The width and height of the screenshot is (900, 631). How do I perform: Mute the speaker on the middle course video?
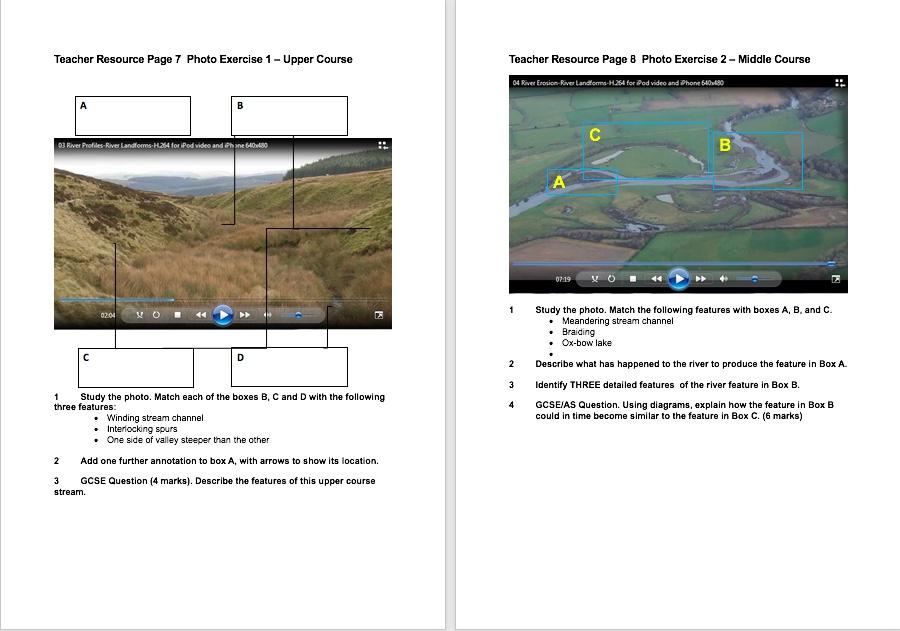pyautogui.click(x=724, y=279)
